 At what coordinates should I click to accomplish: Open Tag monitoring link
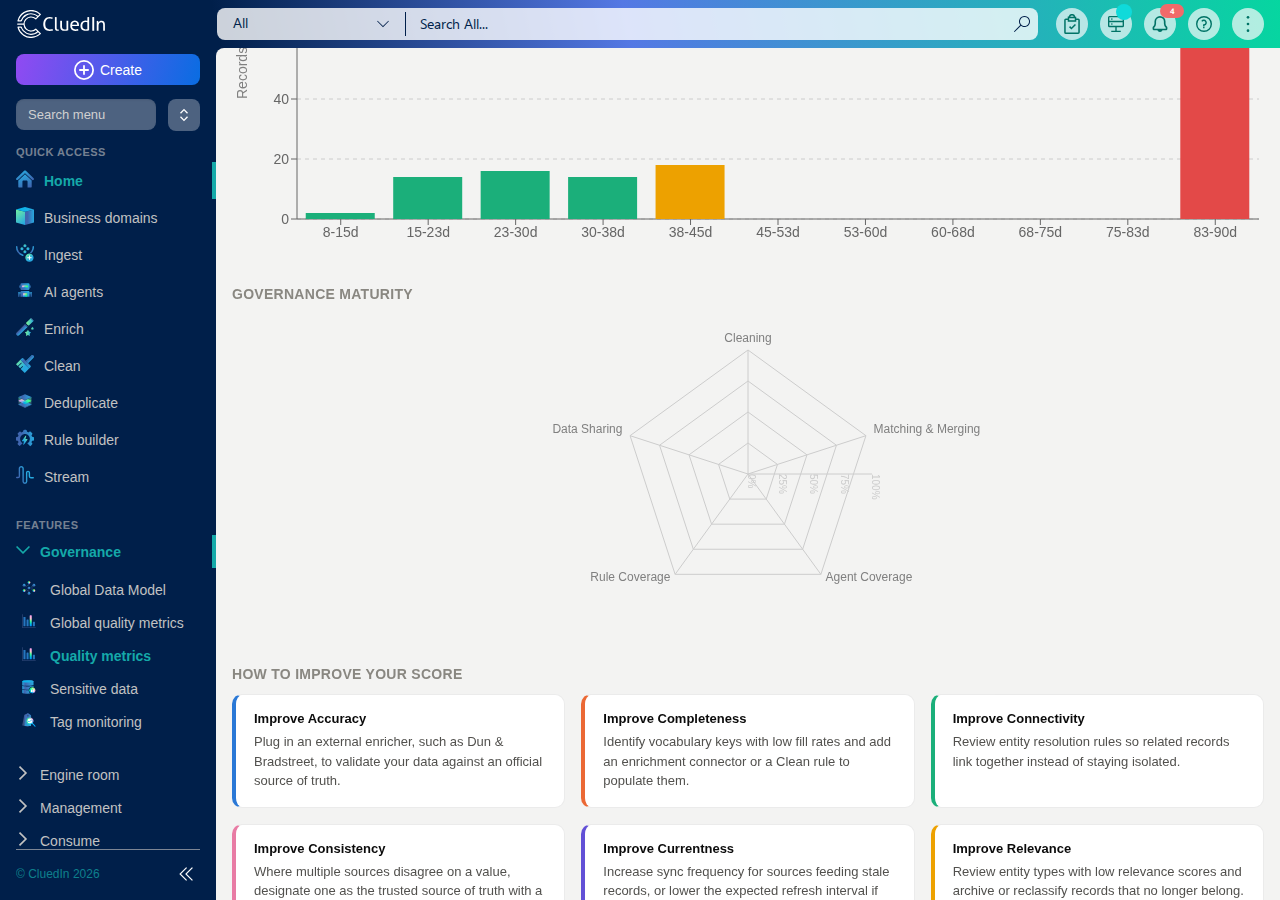pos(96,722)
